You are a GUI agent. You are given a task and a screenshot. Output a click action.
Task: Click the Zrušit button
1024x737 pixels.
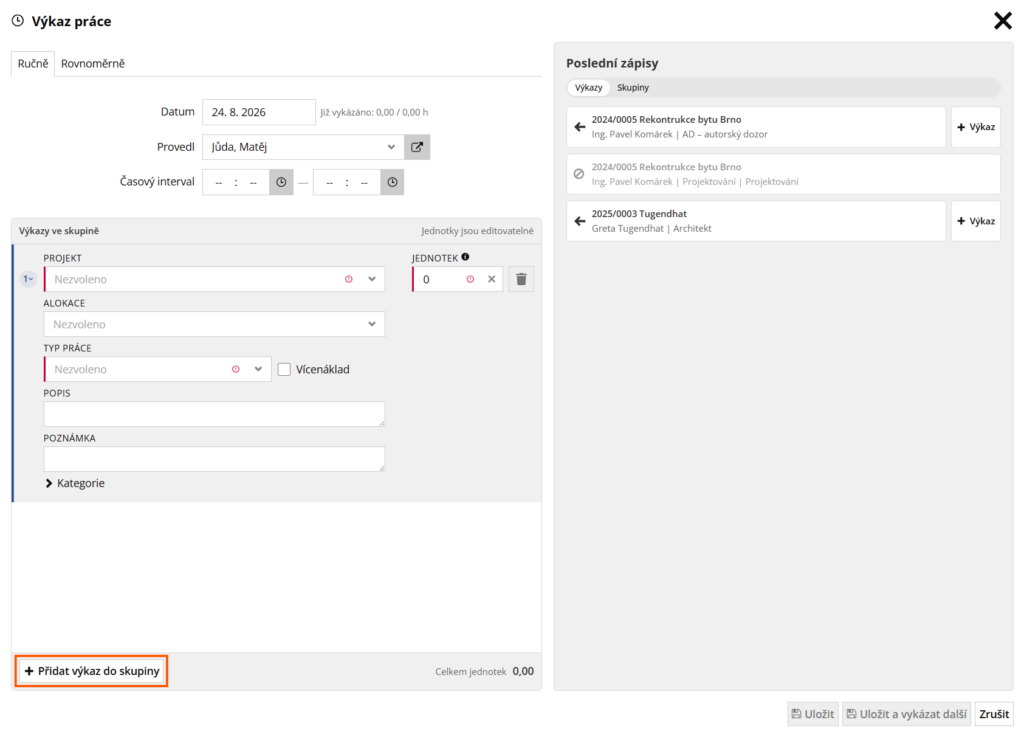[x=994, y=714]
